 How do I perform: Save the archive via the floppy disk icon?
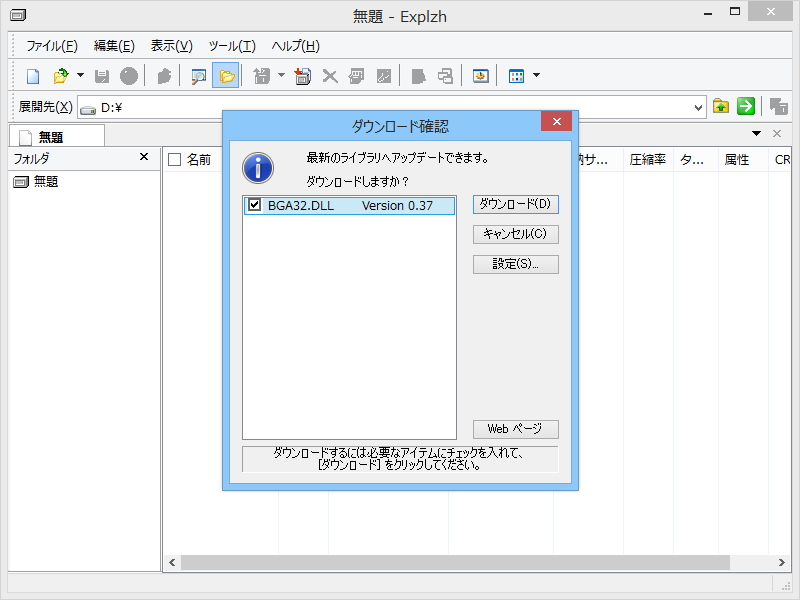coord(104,75)
